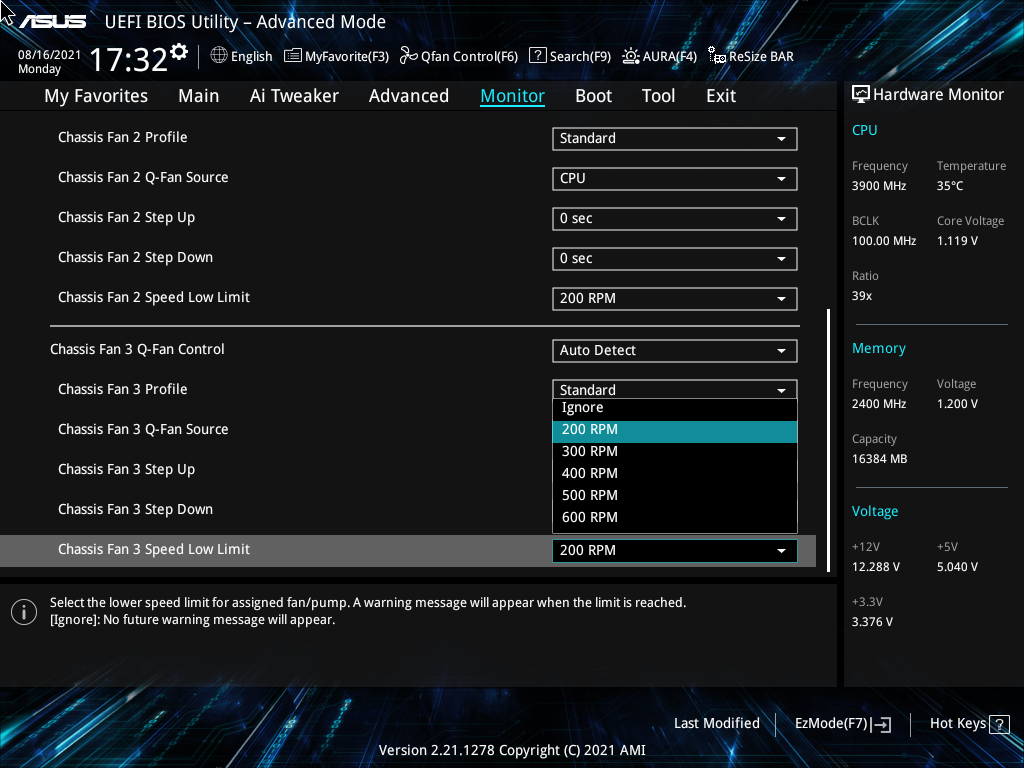The image size is (1024, 768).
Task: Click the 16384 MB capacity value
Action: coord(879,459)
